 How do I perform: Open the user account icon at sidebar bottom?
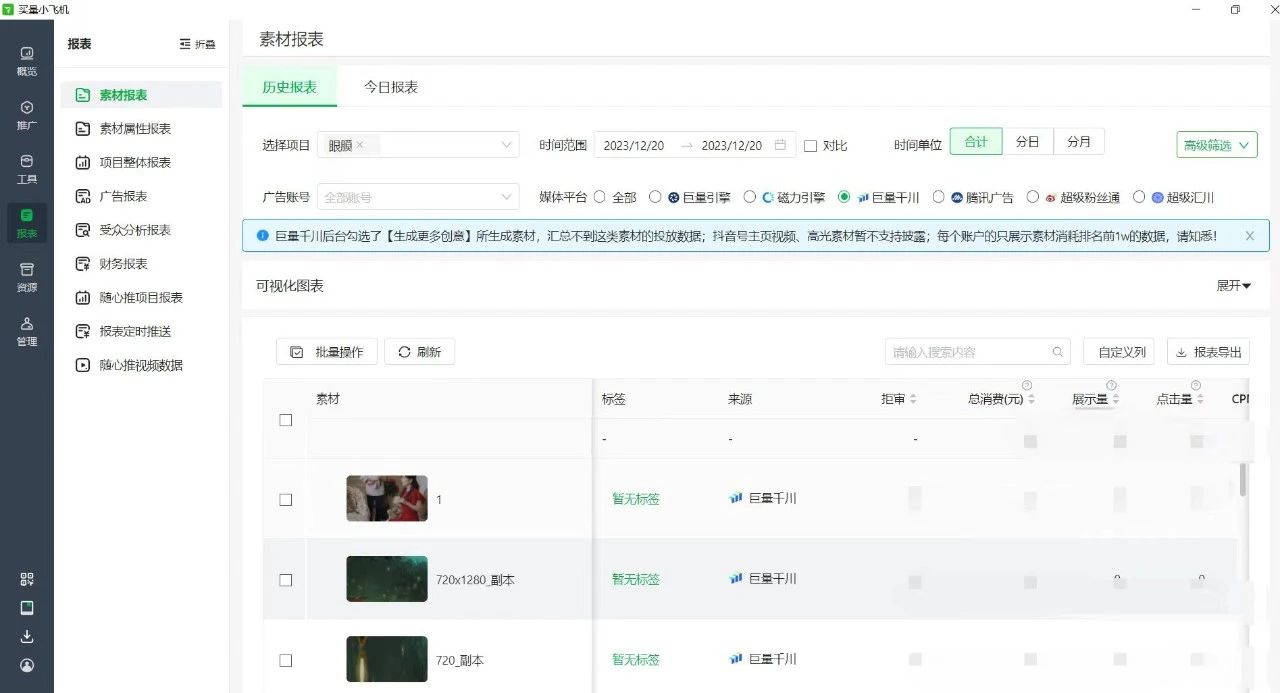pos(27,665)
